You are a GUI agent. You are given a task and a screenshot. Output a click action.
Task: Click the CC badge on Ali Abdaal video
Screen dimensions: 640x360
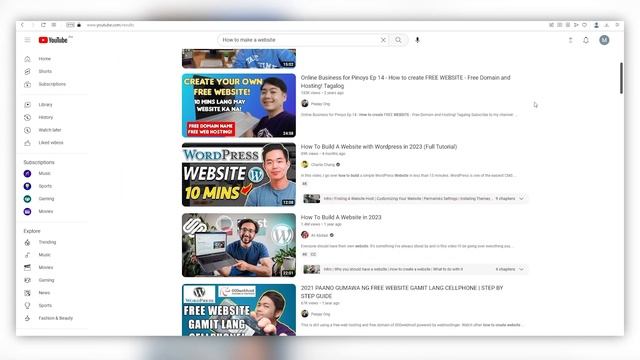click(x=313, y=254)
